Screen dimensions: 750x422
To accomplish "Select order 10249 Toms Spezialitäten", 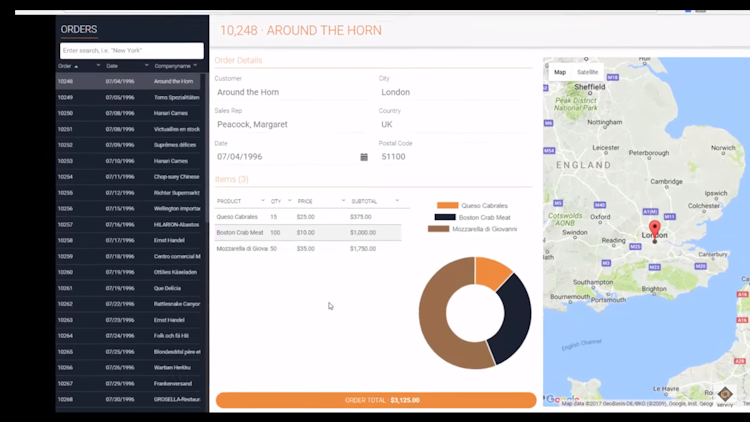I will click(129, 98).
